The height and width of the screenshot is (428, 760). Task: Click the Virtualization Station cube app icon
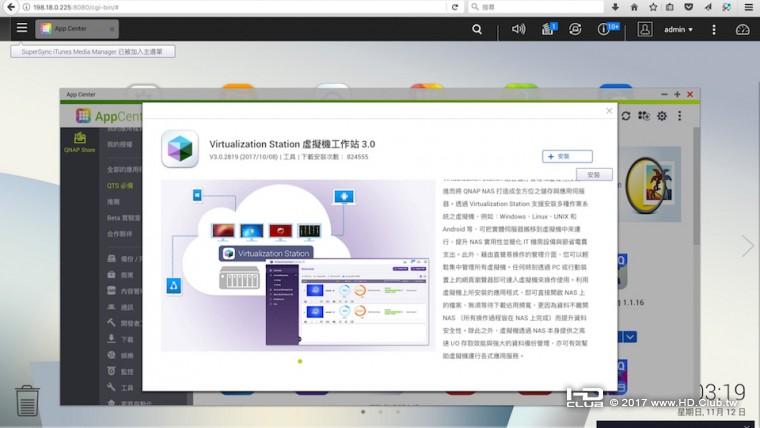click(180, 148)
